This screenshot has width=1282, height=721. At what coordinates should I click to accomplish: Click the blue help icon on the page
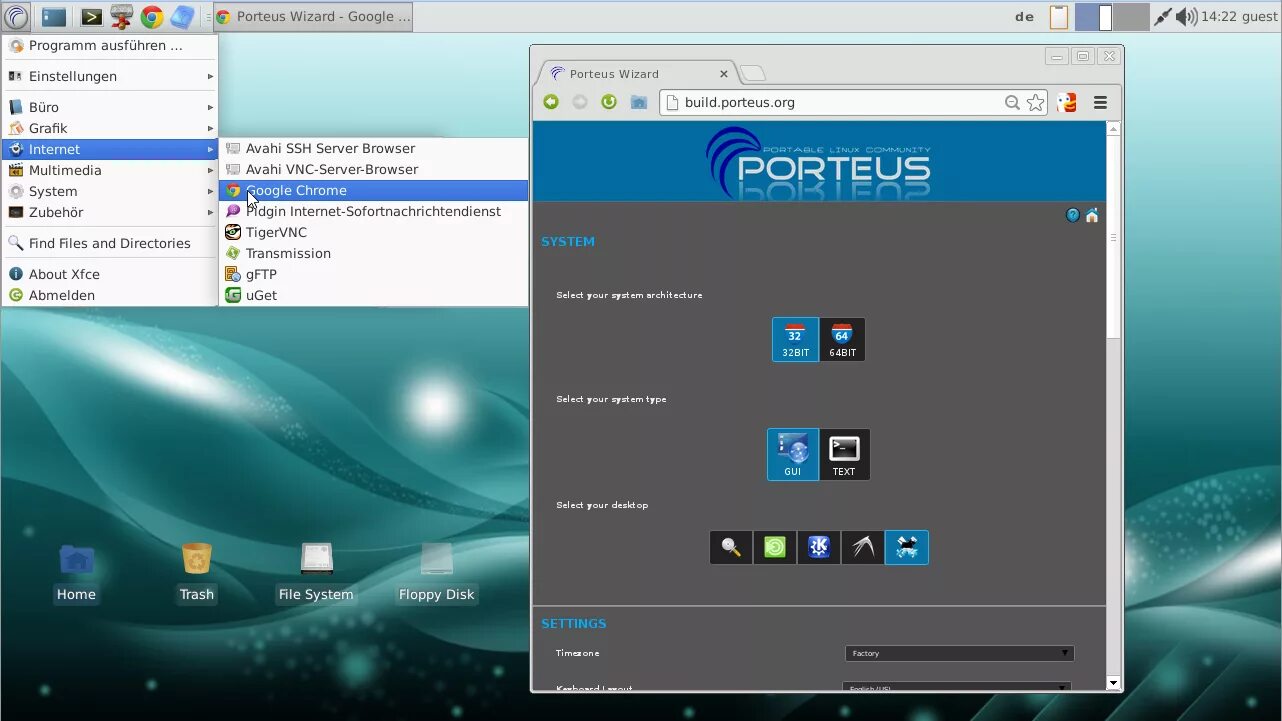[1073, 215]
